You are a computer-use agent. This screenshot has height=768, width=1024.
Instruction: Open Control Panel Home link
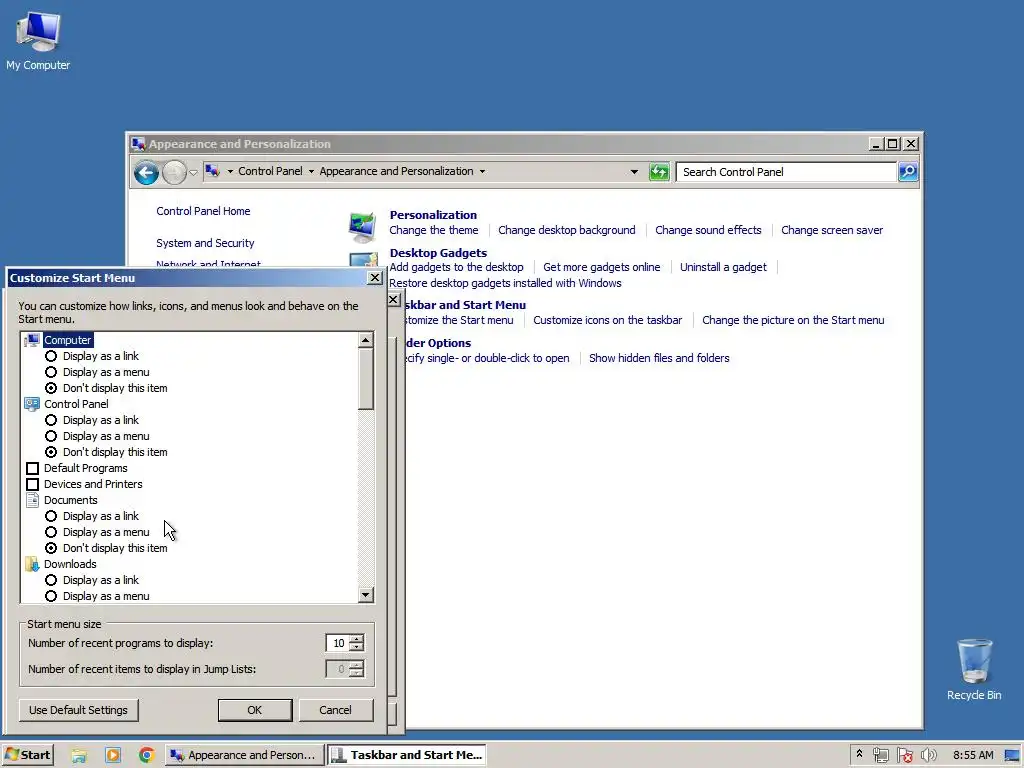point(203,211)
